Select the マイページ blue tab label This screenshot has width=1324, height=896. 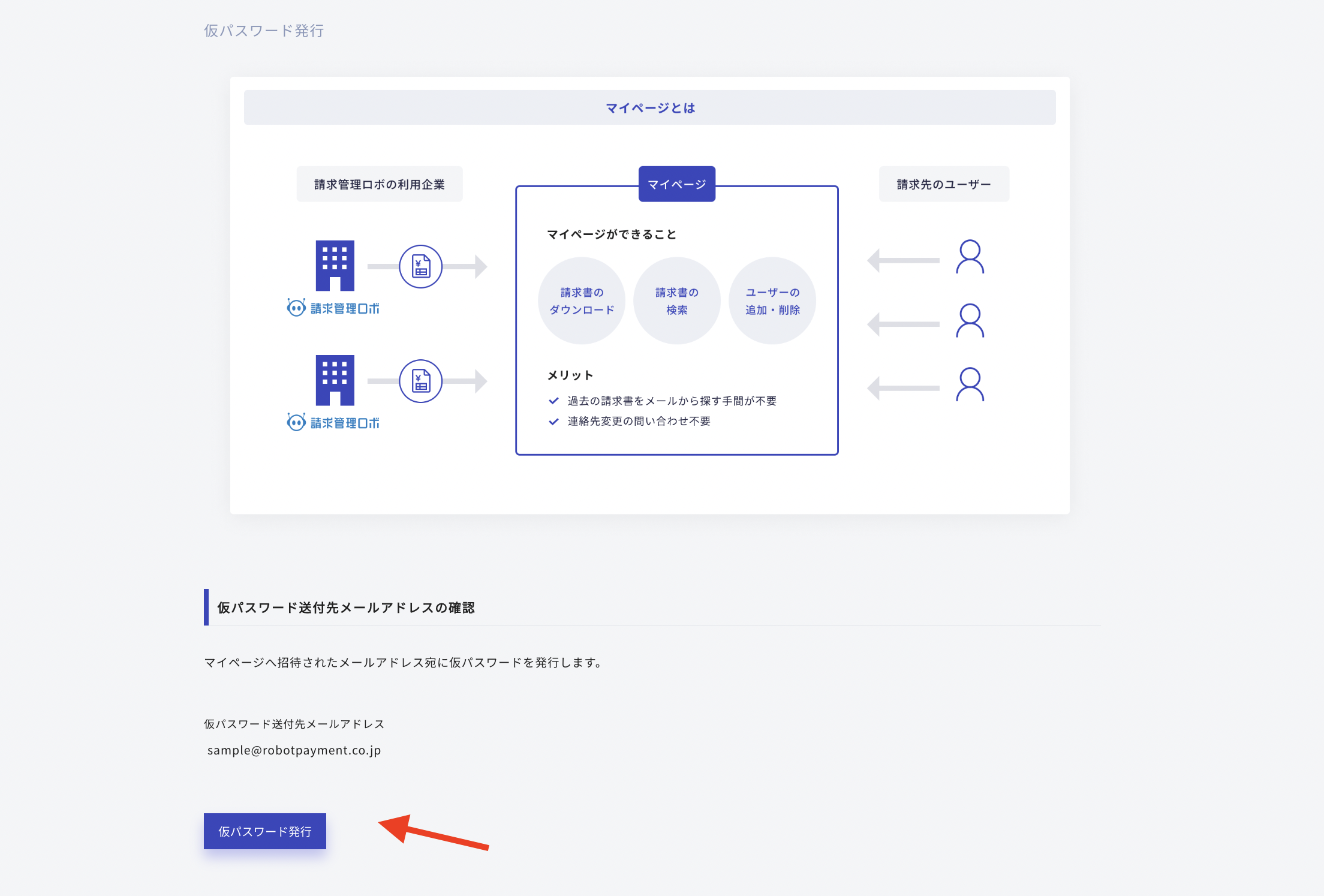(x=676, y=184)
